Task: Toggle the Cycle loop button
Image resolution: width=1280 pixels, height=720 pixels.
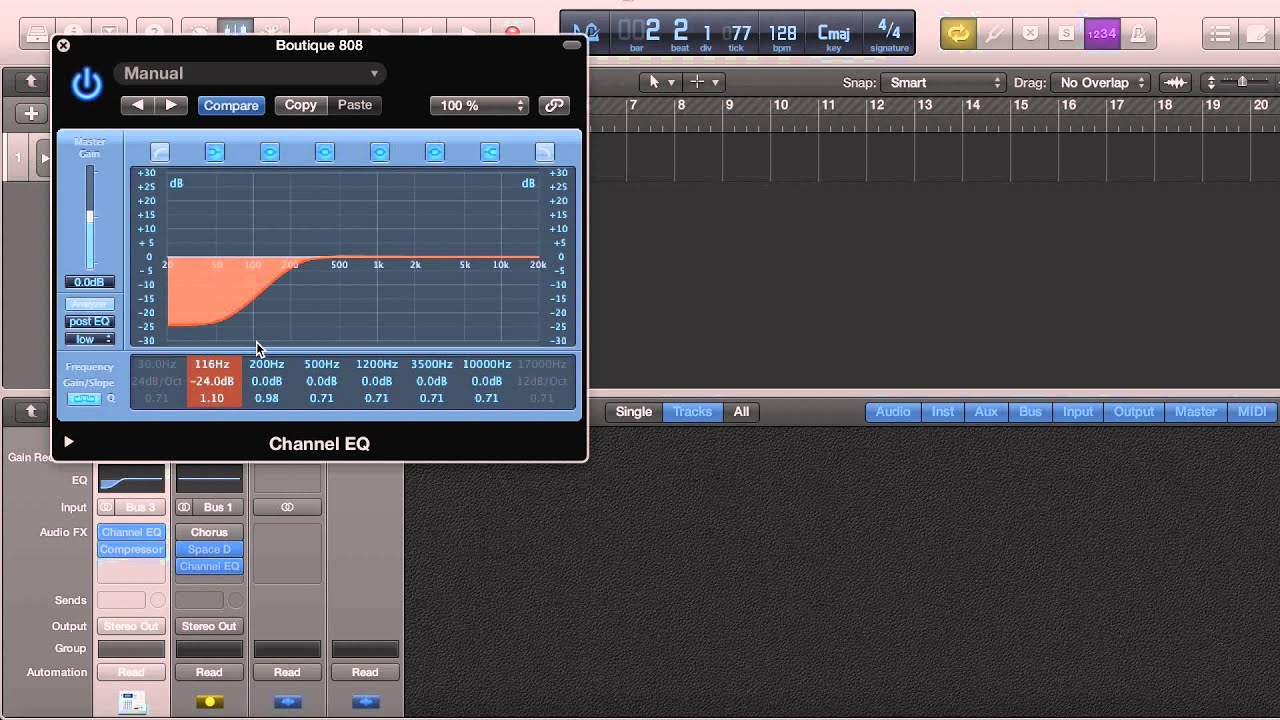Action: pos(958,34)
